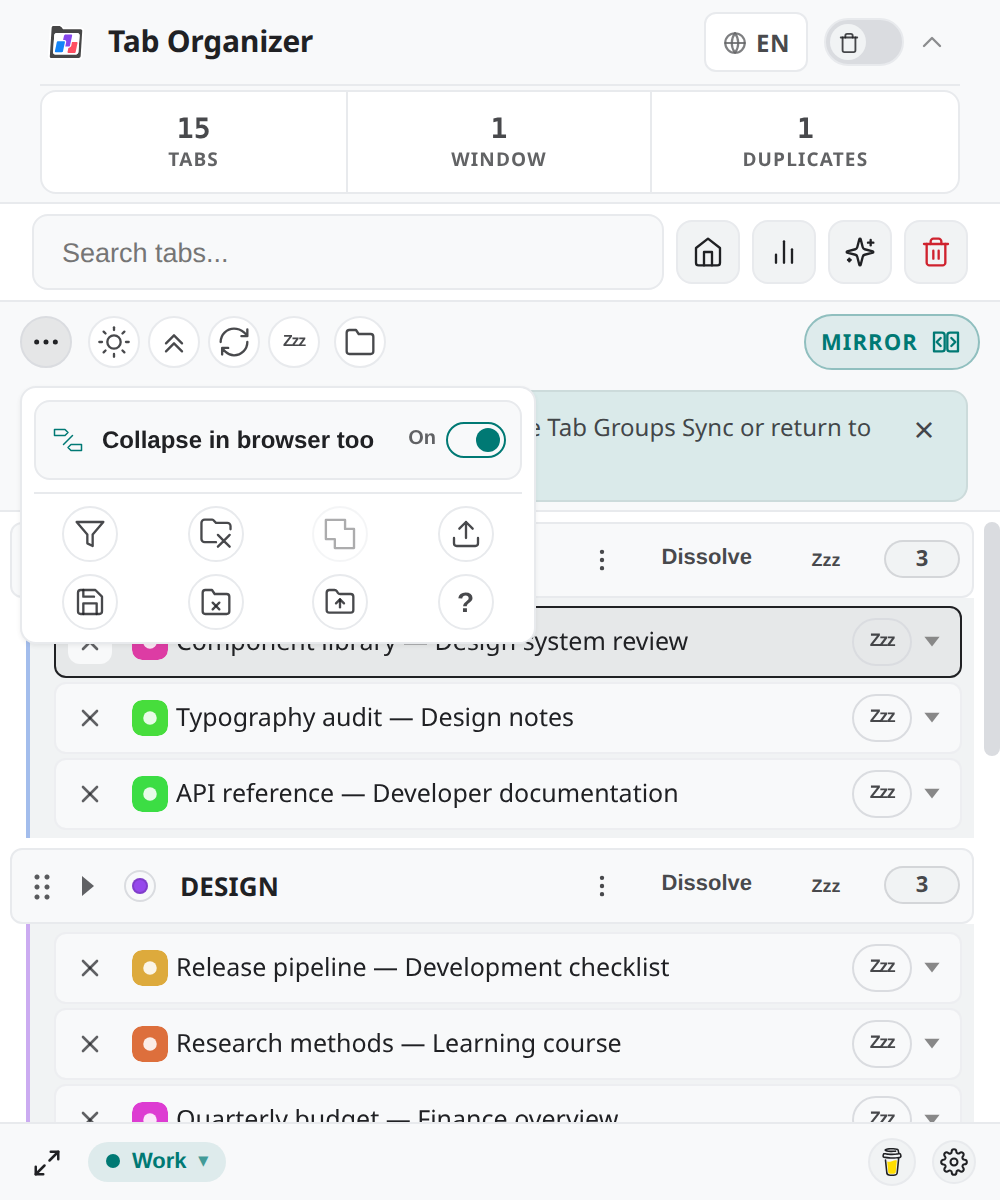The image size is (1000, 1200).
Task: Sleep the Release pipeline tab
Action: pyautogui.click(x=882, y=967)
